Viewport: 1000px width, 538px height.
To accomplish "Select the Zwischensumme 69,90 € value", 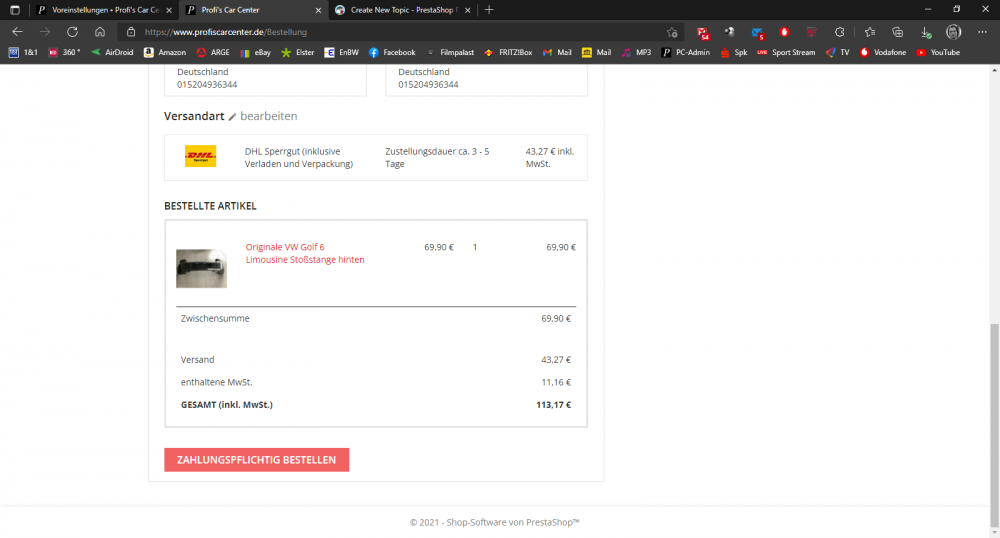I will tap(556, 318).
